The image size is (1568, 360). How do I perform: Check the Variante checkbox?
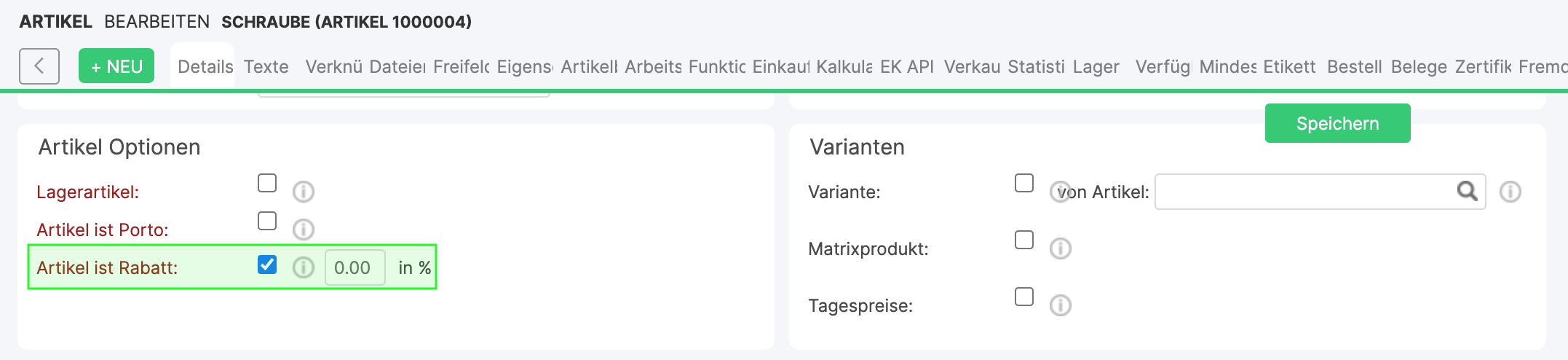coord(1024,183)
